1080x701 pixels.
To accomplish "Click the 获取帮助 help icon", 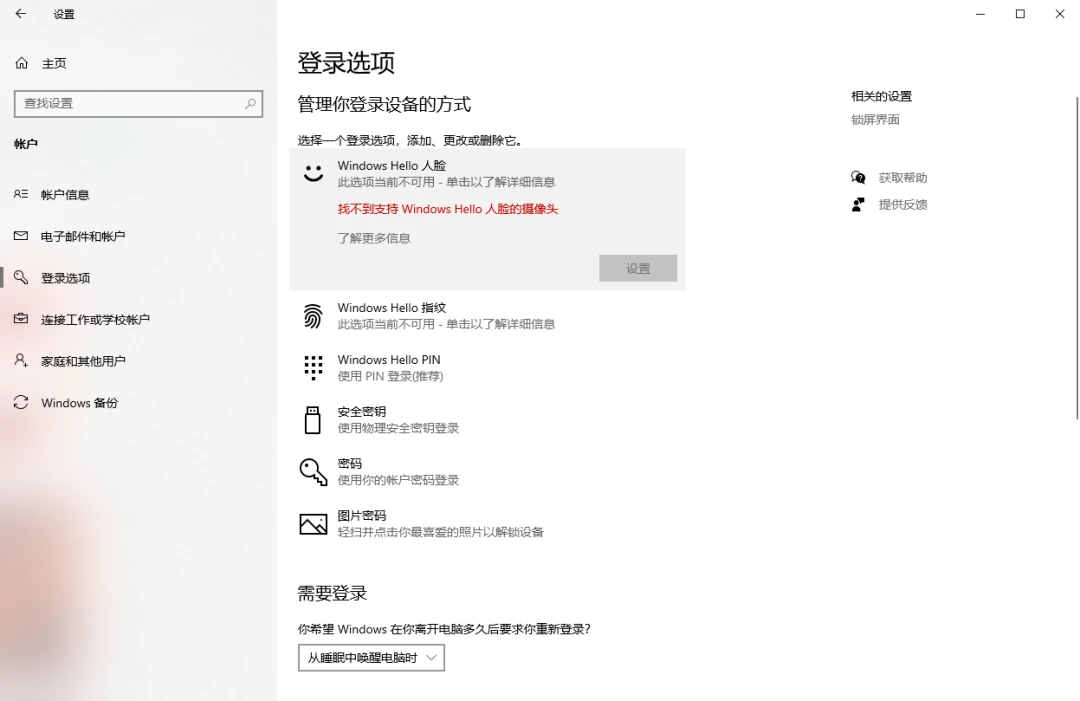I will [857, 177].
